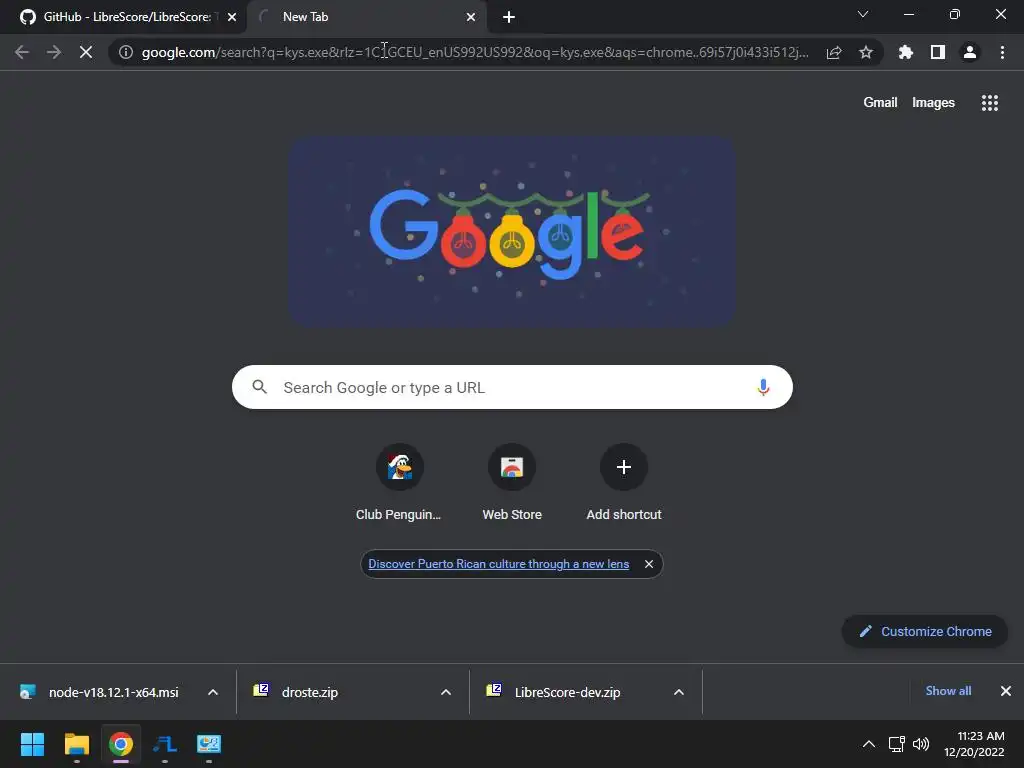
Task: Expand options for droste.zip
Action: click(x=446, y=692)
